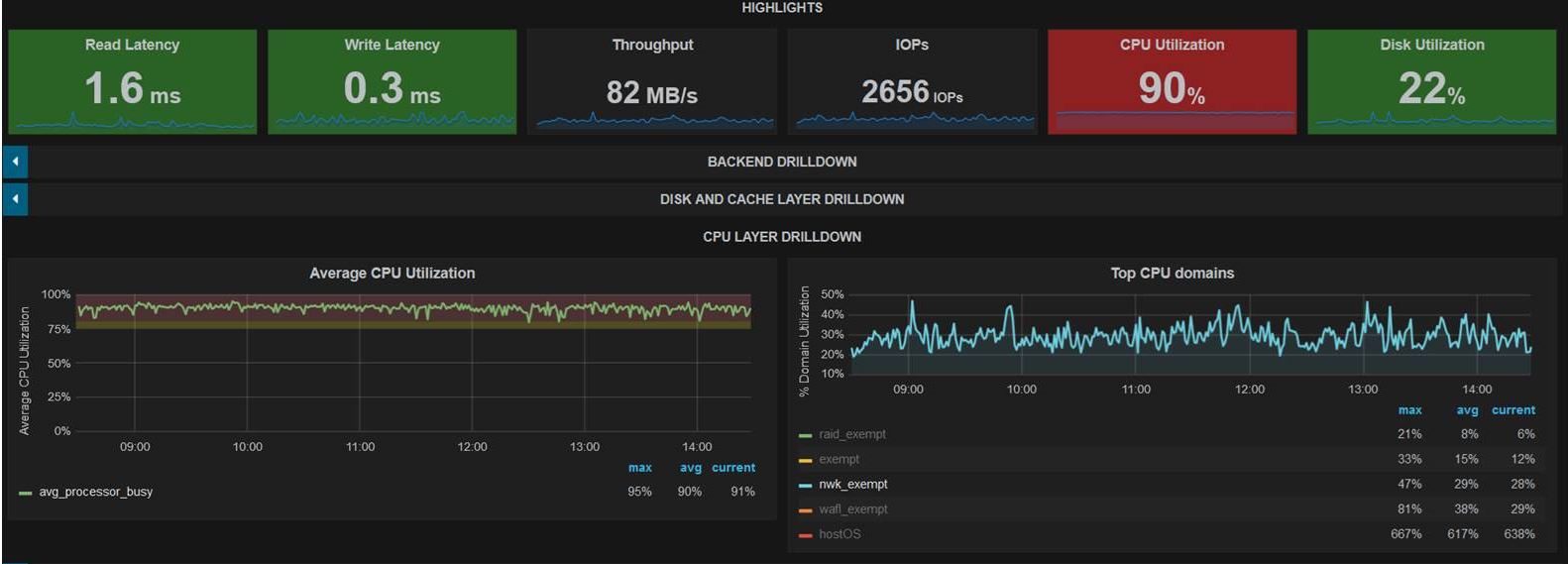The width and height of the screenshot is (1568, 564).
Task: Click the % Domain Utilization y-axis label
Action: click(x=804, y=341)
